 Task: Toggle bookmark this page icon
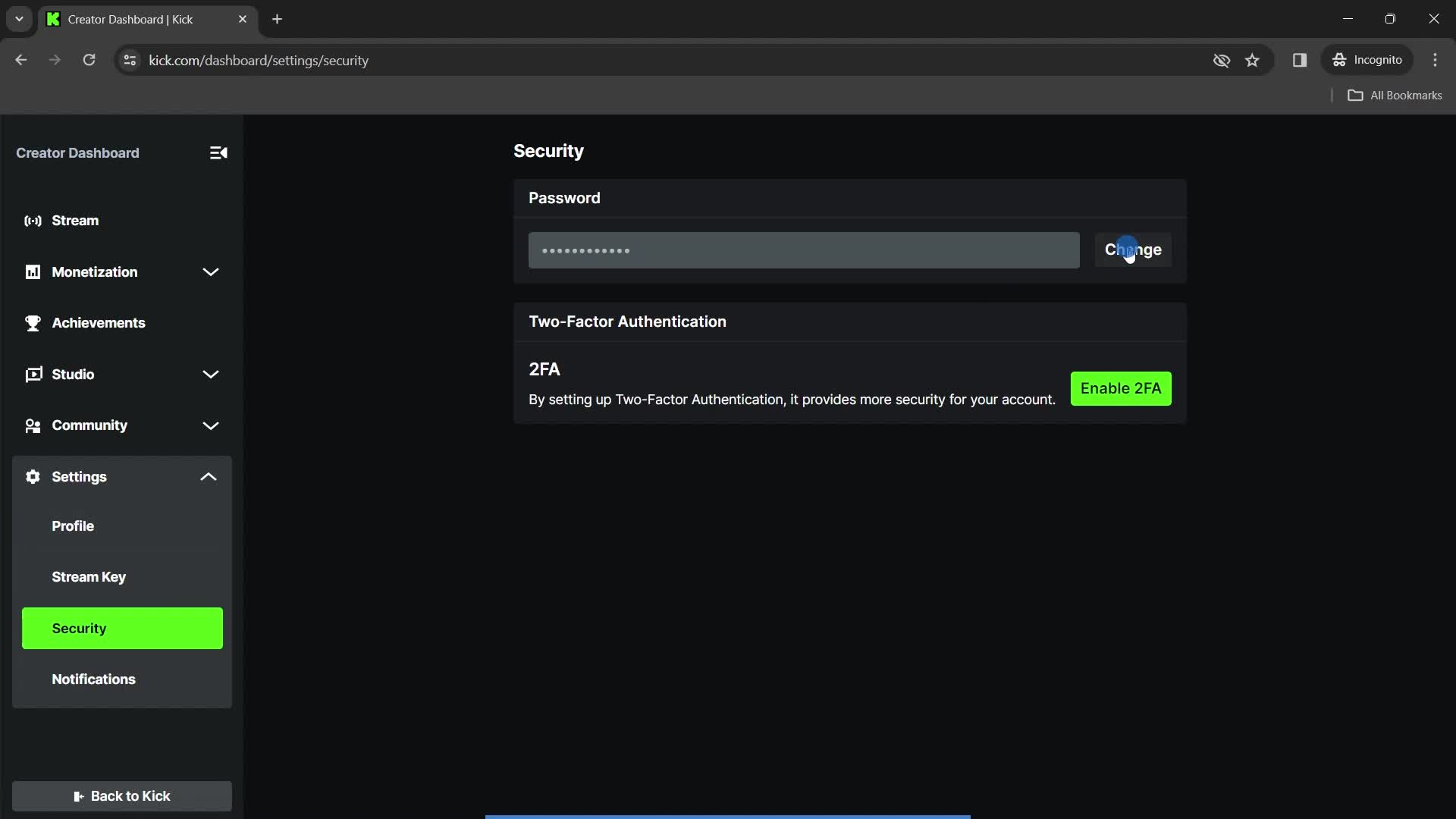coord(1253,60)
